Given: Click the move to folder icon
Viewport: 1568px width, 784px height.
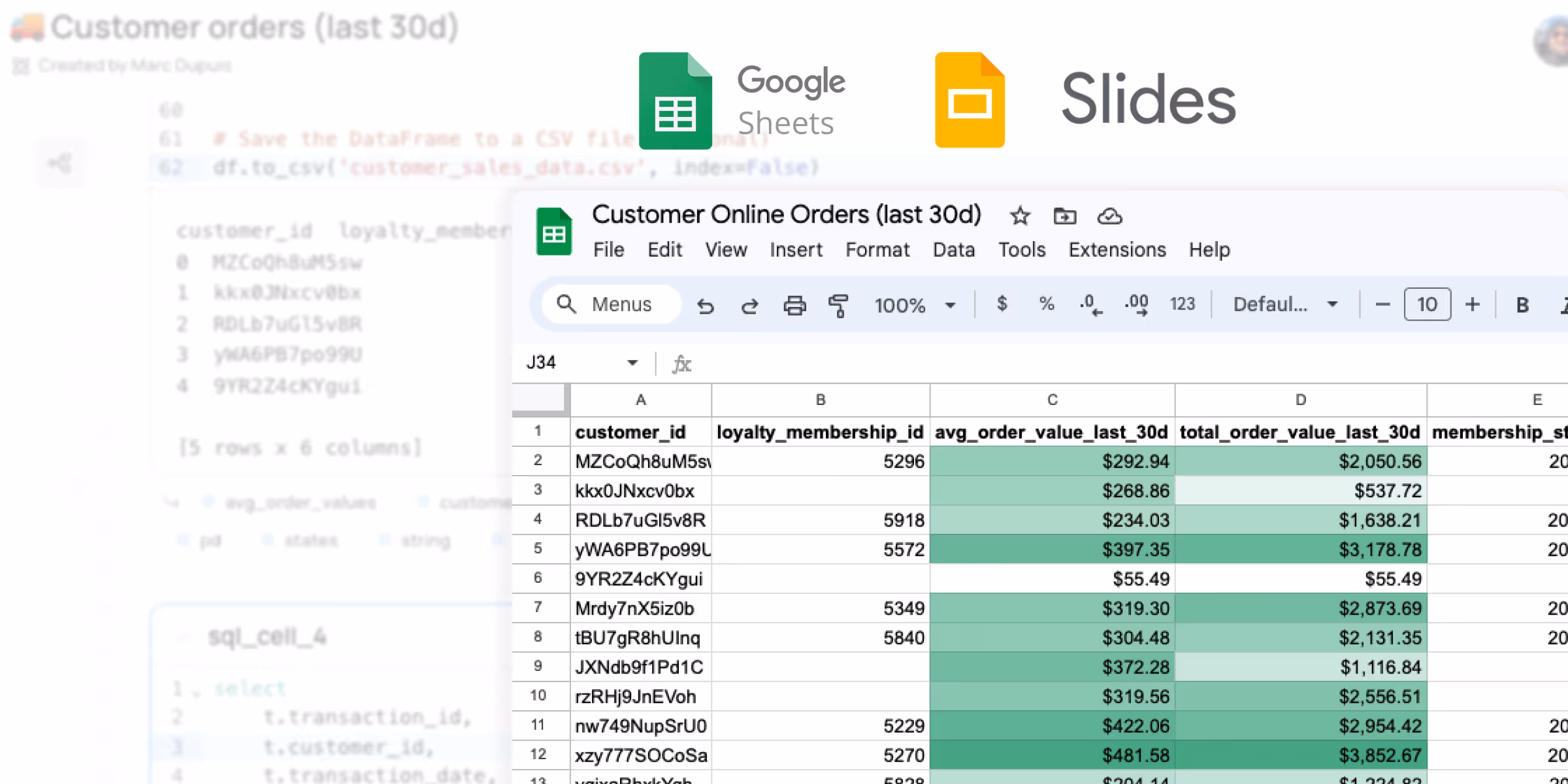Looking at the screenshot, I should click(1065, 216).
